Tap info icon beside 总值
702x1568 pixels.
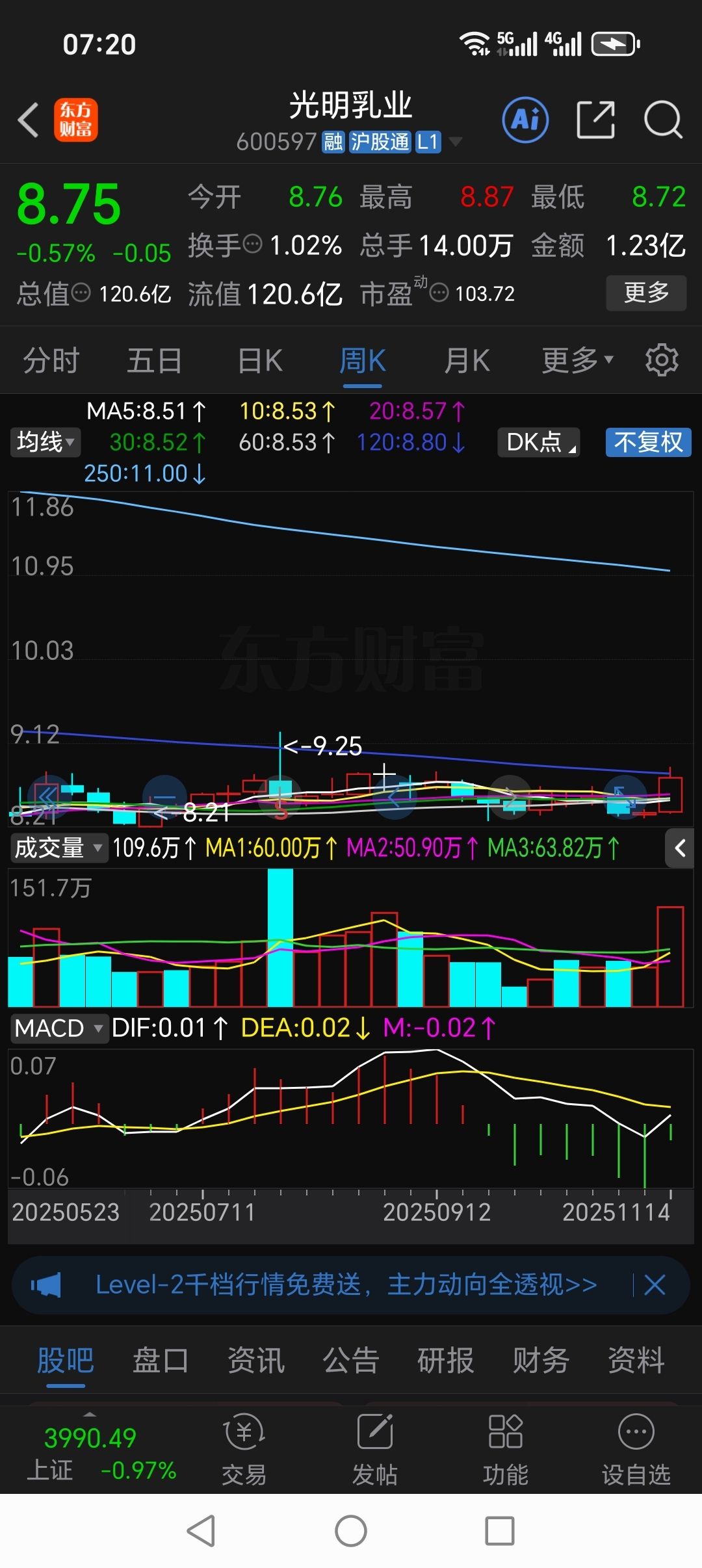tap(81, 293)
